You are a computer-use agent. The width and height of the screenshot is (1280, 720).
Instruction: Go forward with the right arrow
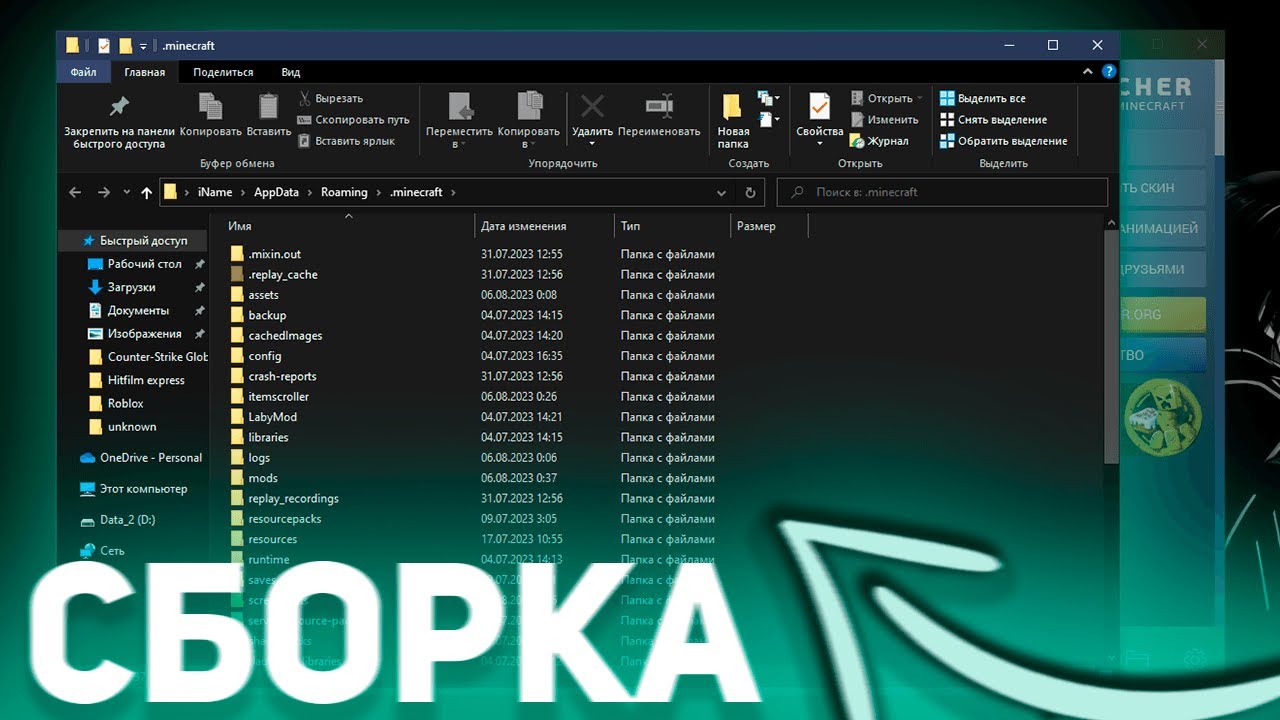104,192
